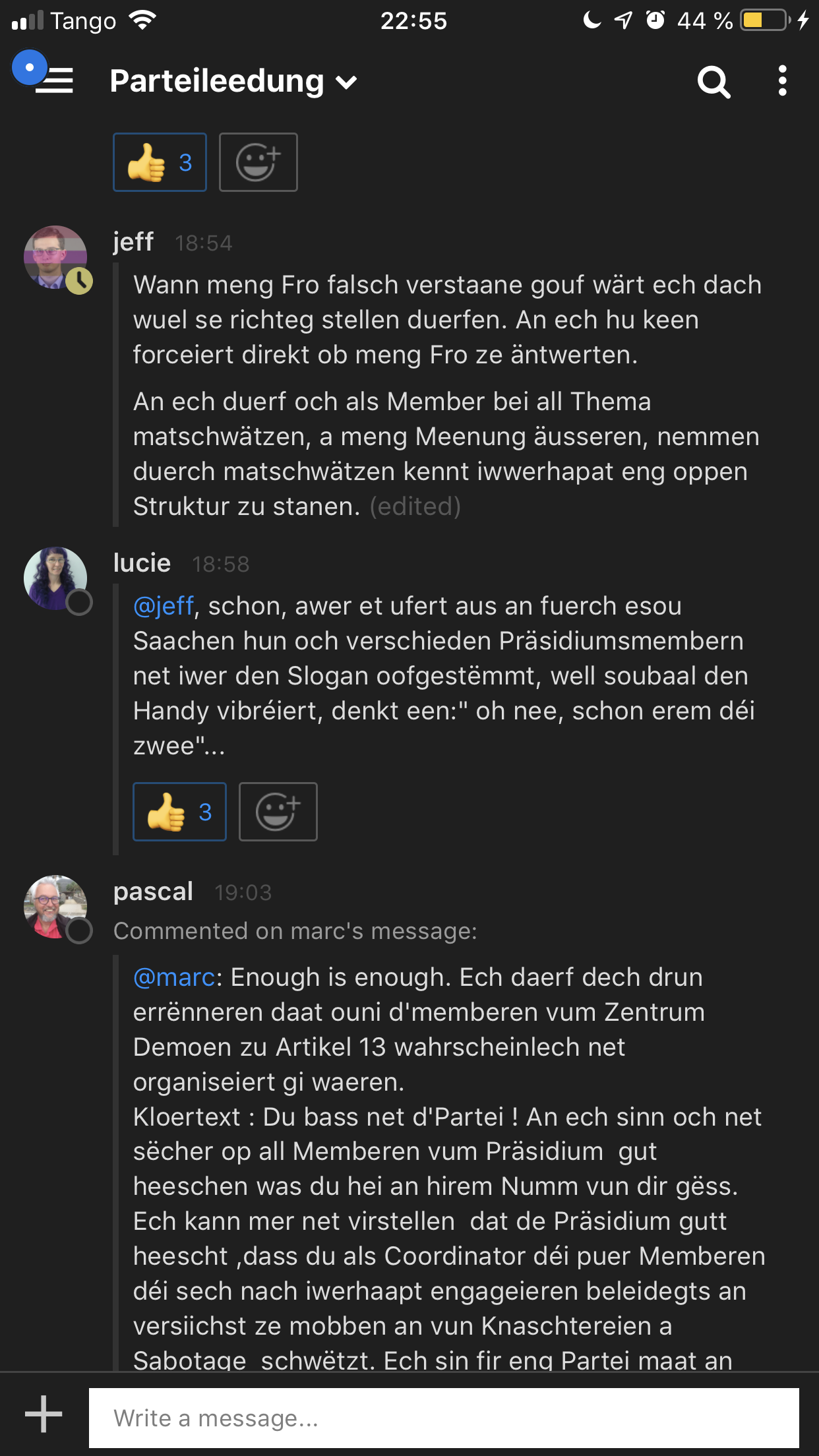Viewport: 819px width, 1456px height.
Task: Open the hamburger sidebar menu
Action: (x=54, y=81)
